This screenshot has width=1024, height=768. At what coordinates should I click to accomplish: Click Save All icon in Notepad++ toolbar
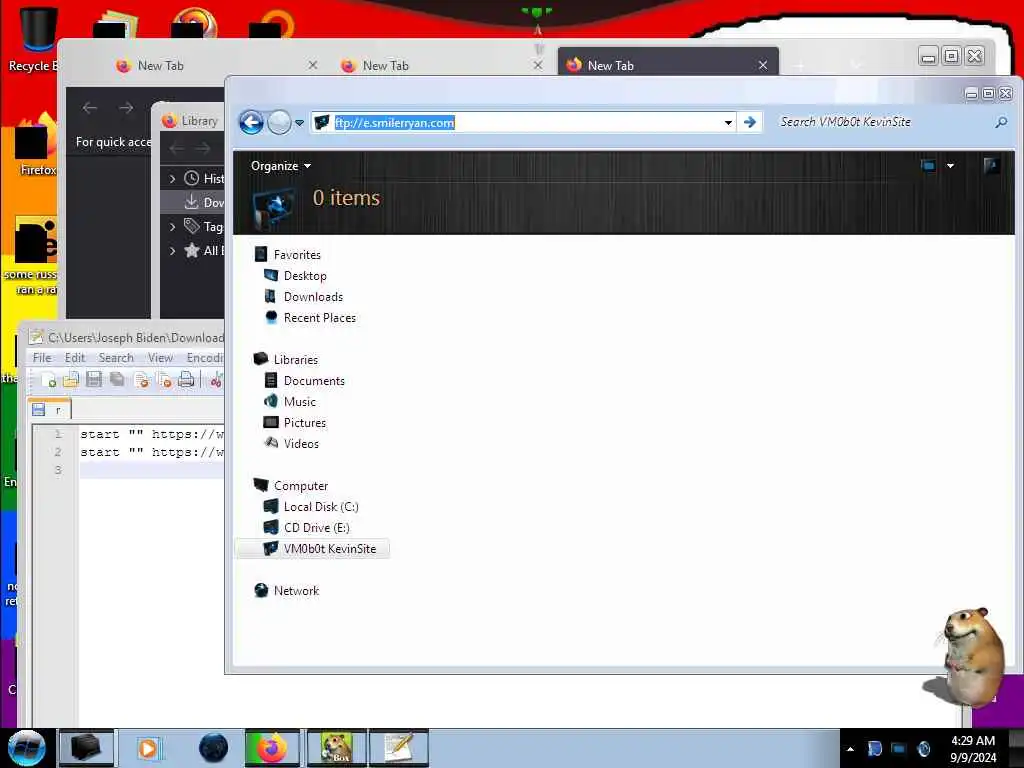(118, 379)
